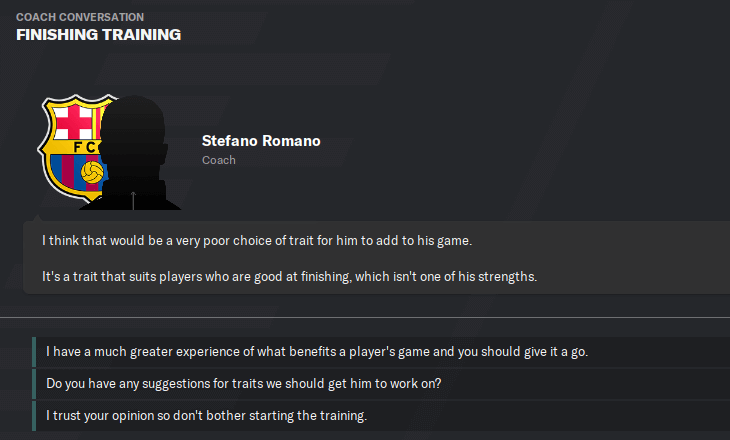Screen dimensions: 730x440
Task: Click the horizontal divider above reply options
Action: tap(365, 318)
